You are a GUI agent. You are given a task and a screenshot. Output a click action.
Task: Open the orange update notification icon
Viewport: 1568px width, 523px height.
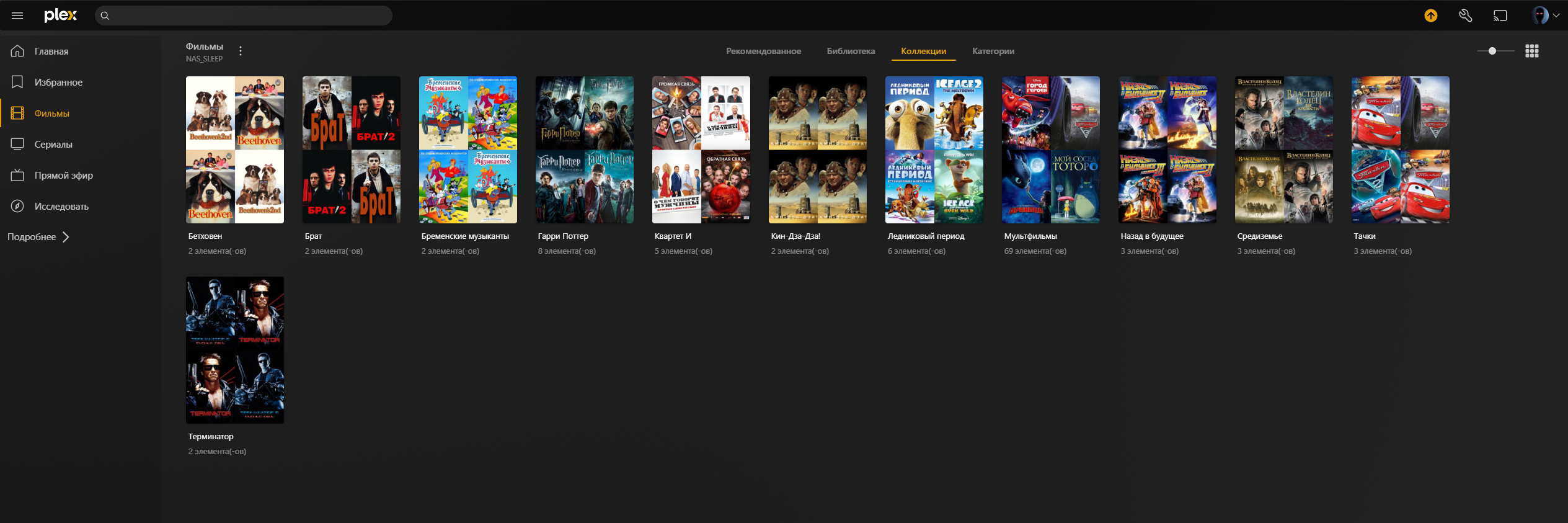pos(1431,16)
